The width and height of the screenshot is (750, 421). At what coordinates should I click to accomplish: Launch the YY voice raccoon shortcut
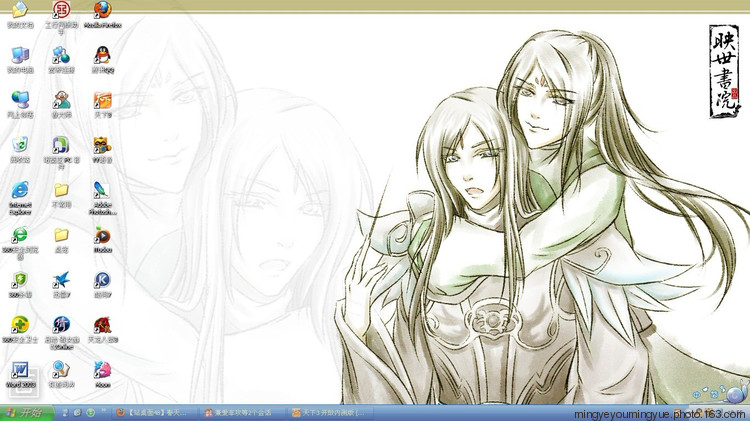(x=102, y=145)
